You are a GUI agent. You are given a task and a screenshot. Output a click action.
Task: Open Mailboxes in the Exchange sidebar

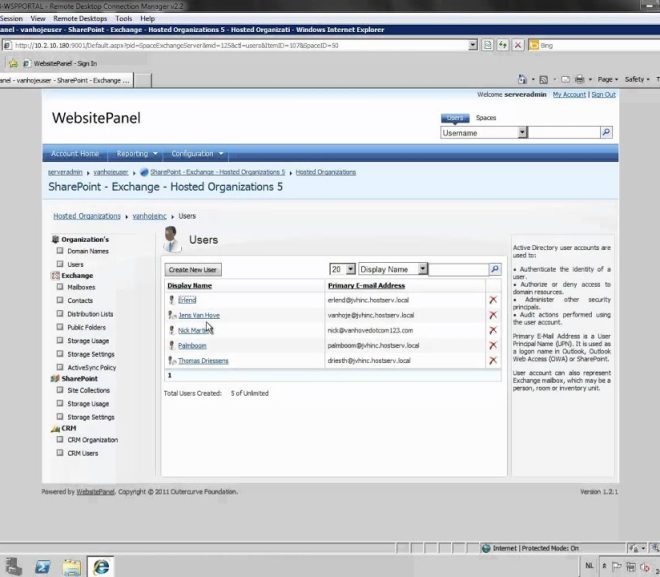(x=81, y=287)
